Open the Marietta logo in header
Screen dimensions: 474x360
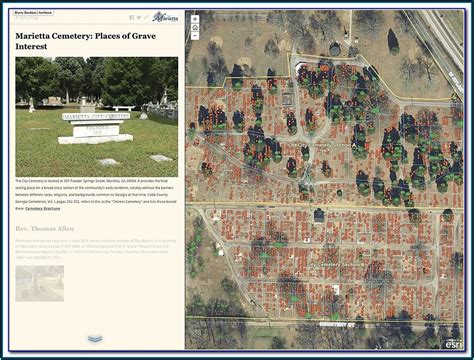coord(165,17)
